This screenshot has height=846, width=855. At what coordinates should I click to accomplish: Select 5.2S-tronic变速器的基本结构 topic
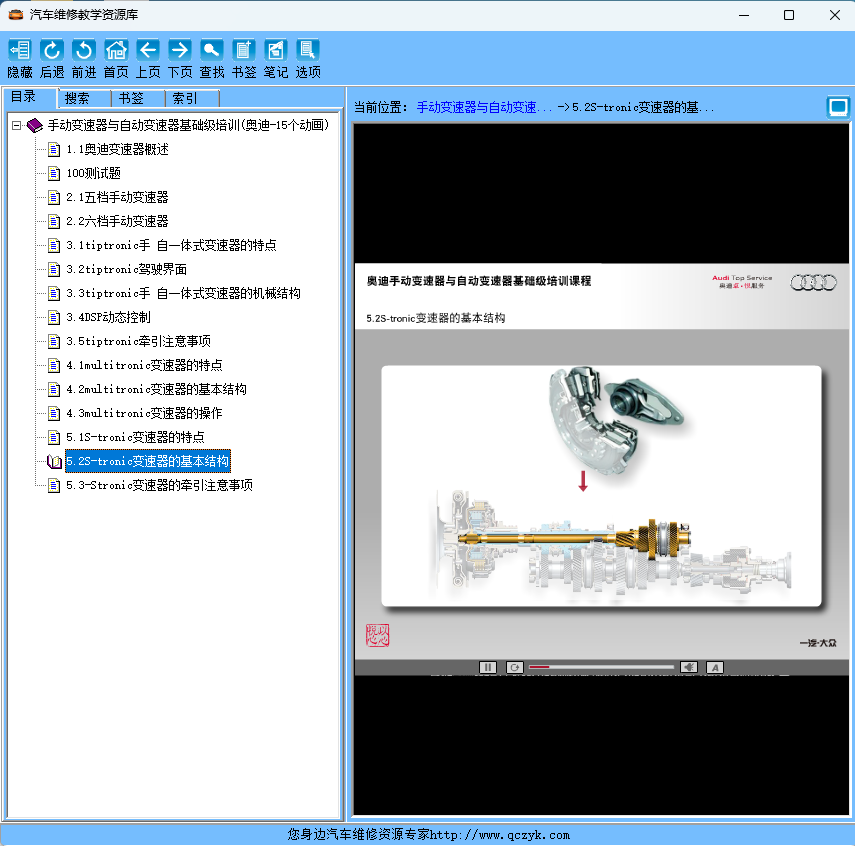click(148, 461)
